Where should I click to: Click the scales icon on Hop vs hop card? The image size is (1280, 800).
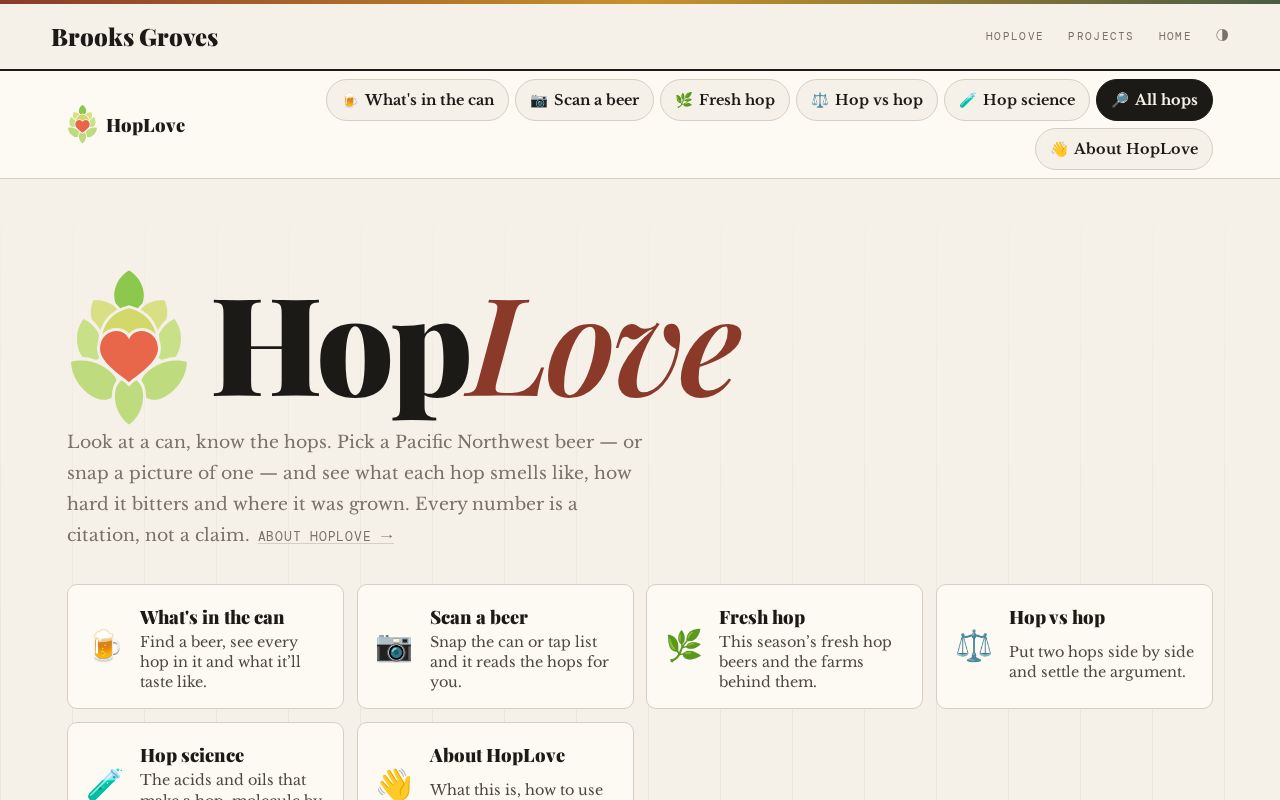pyautogui.click(x=974, y=646)
